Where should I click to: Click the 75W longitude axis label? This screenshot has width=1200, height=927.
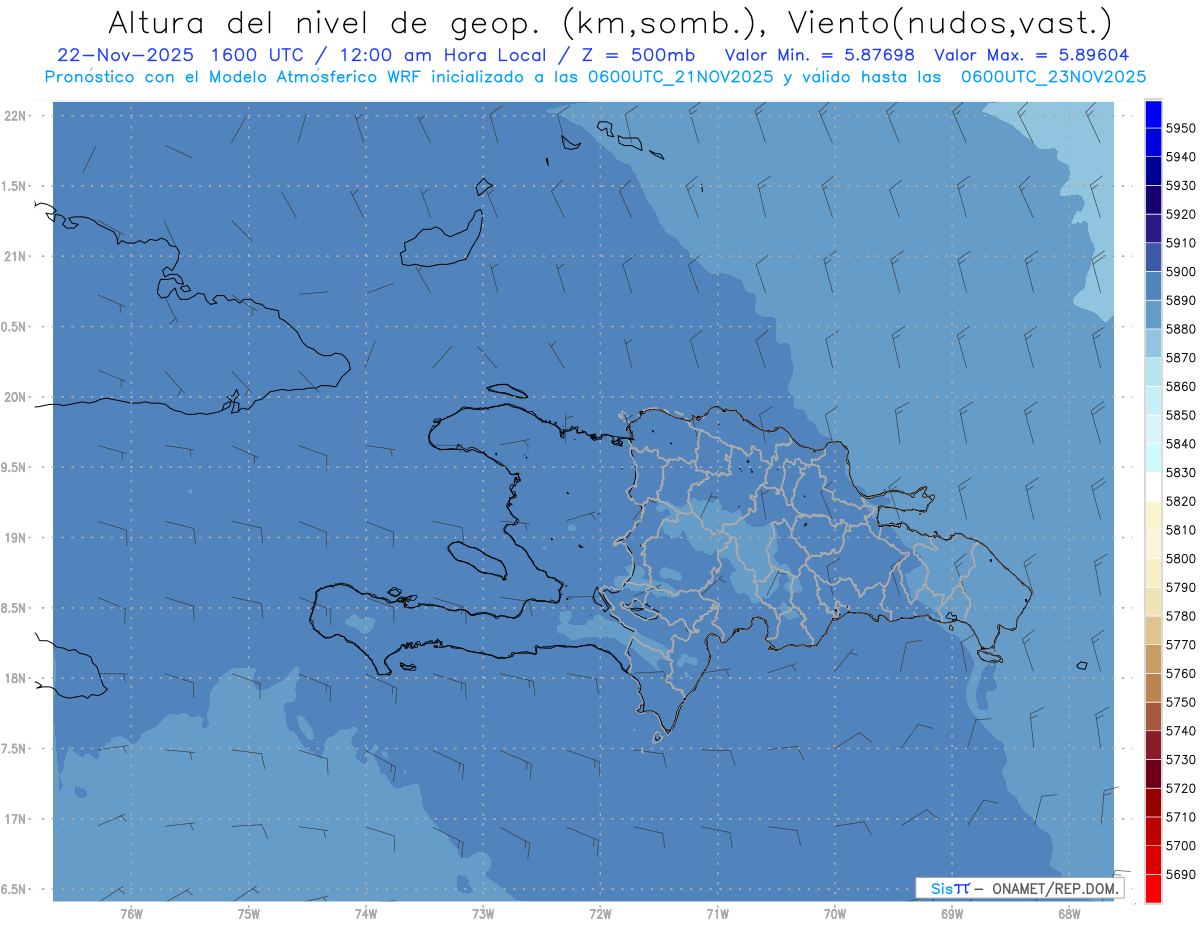249,914
